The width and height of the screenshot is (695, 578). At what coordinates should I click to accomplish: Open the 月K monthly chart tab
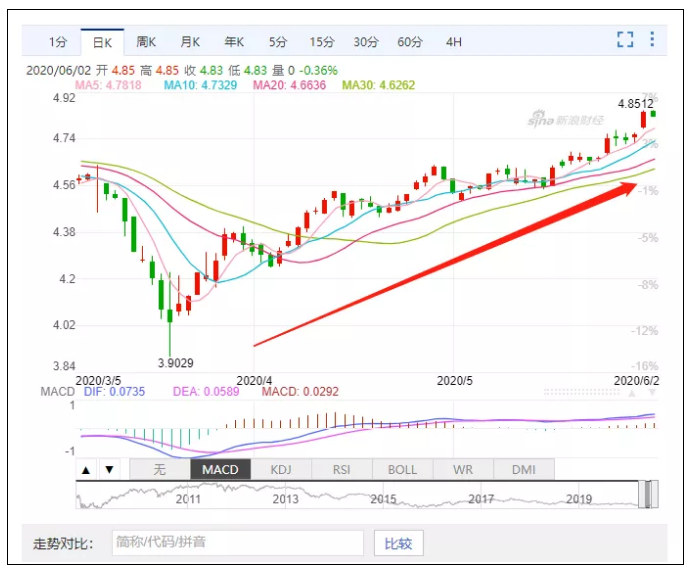pyautogui.click(x=190, y=42)
